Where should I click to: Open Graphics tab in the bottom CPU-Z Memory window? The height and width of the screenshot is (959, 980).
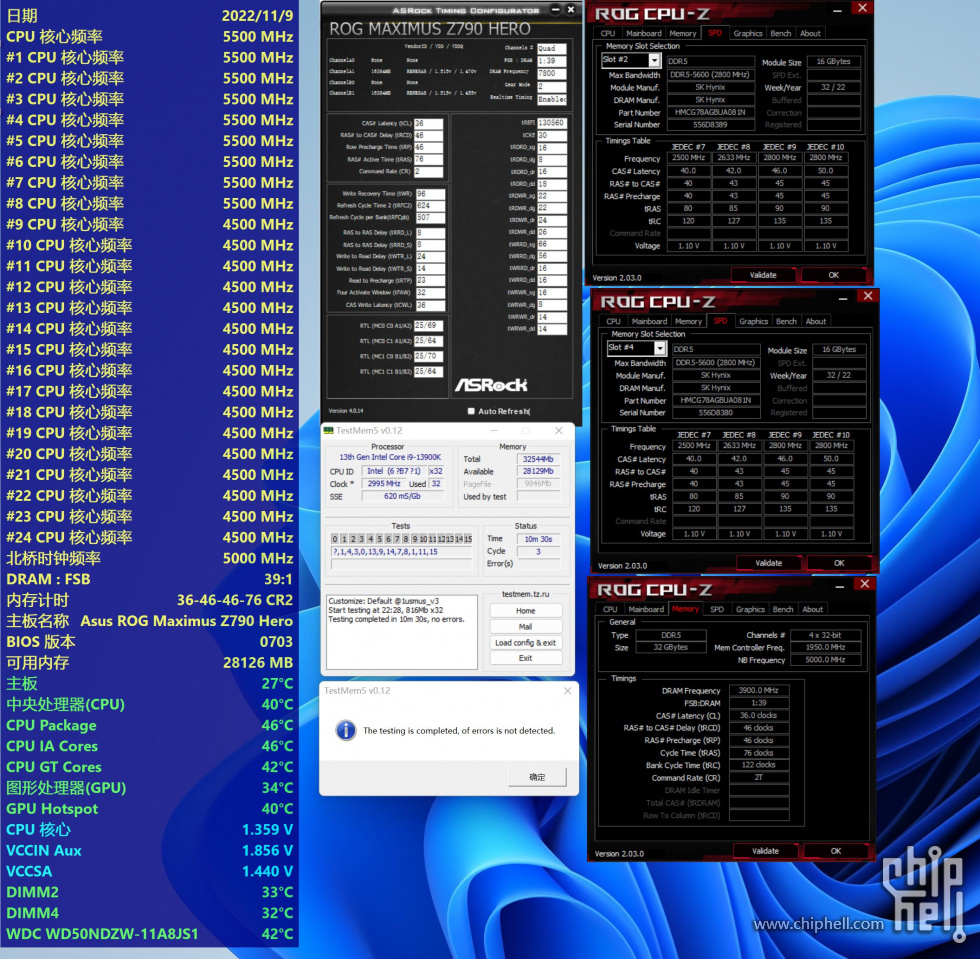(750, 609)
